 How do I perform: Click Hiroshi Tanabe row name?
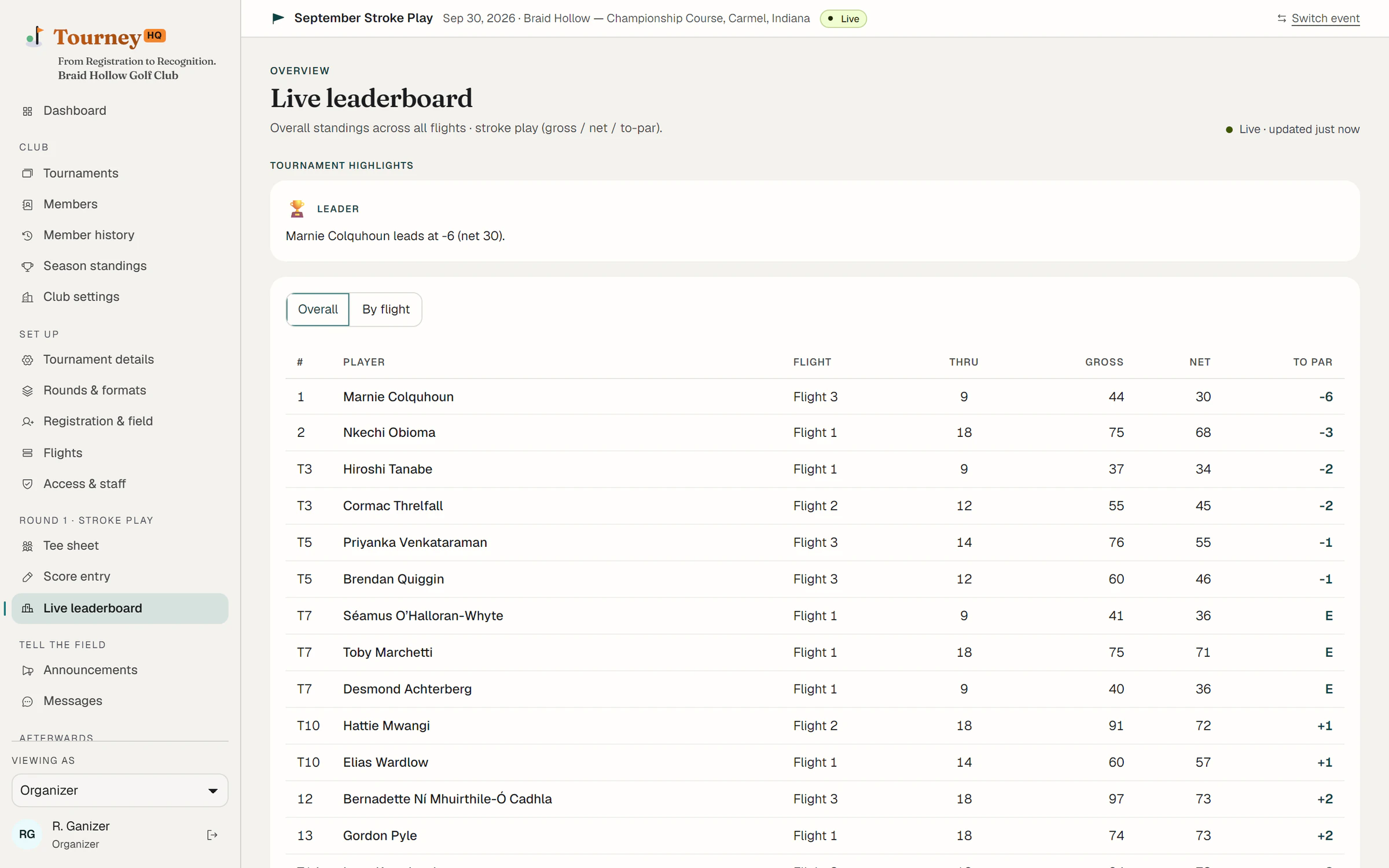click(387, 469)
